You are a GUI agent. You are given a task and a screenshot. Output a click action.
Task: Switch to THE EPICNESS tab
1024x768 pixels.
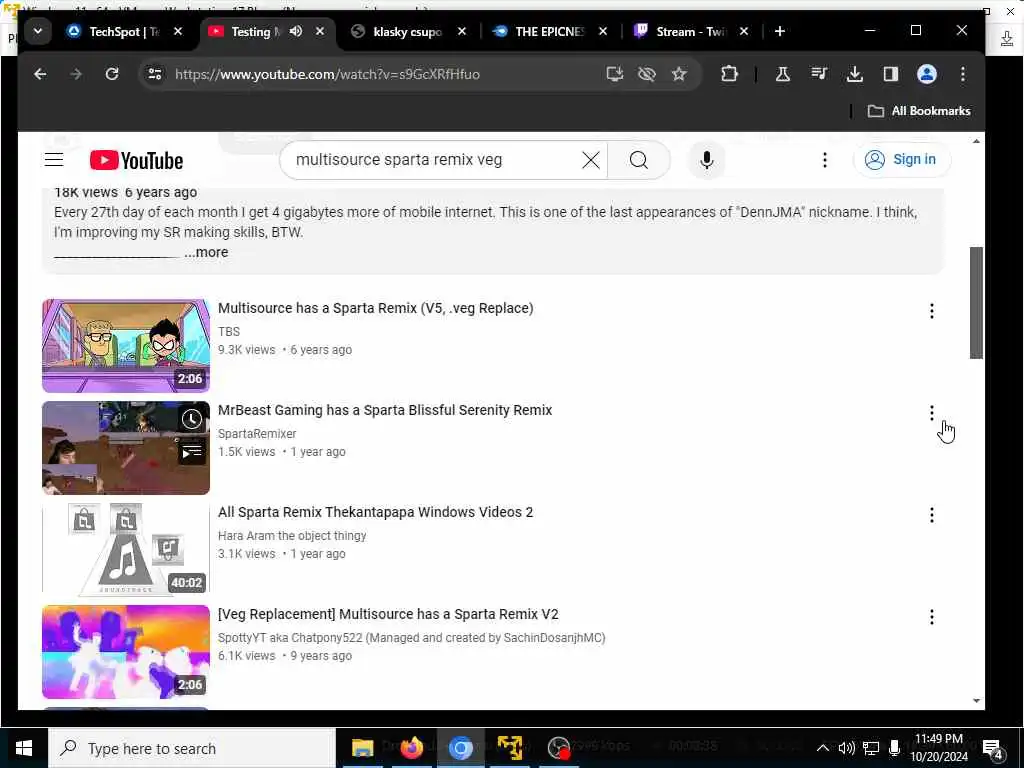tap(549, 31)
